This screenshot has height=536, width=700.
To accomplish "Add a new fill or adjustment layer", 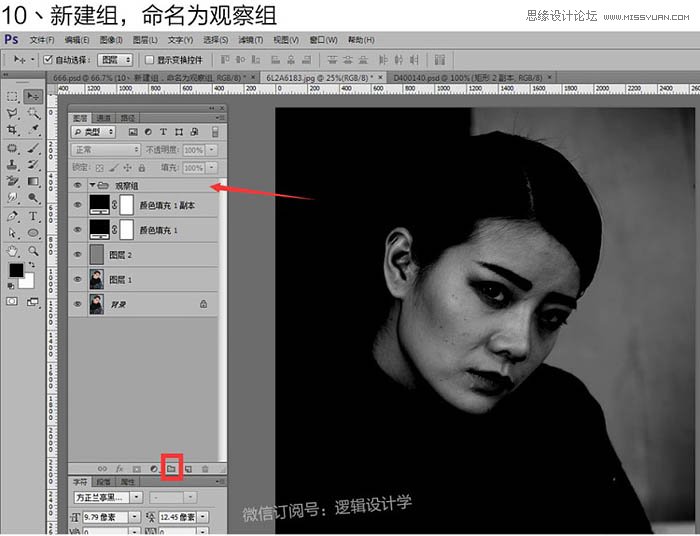I will [x=154, y=469].
